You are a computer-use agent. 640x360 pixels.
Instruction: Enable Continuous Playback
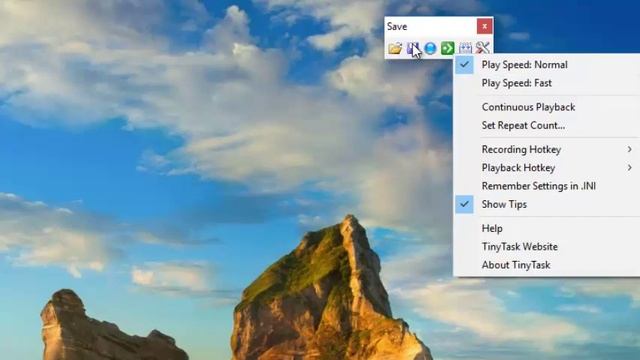click(x=547, y=107)
